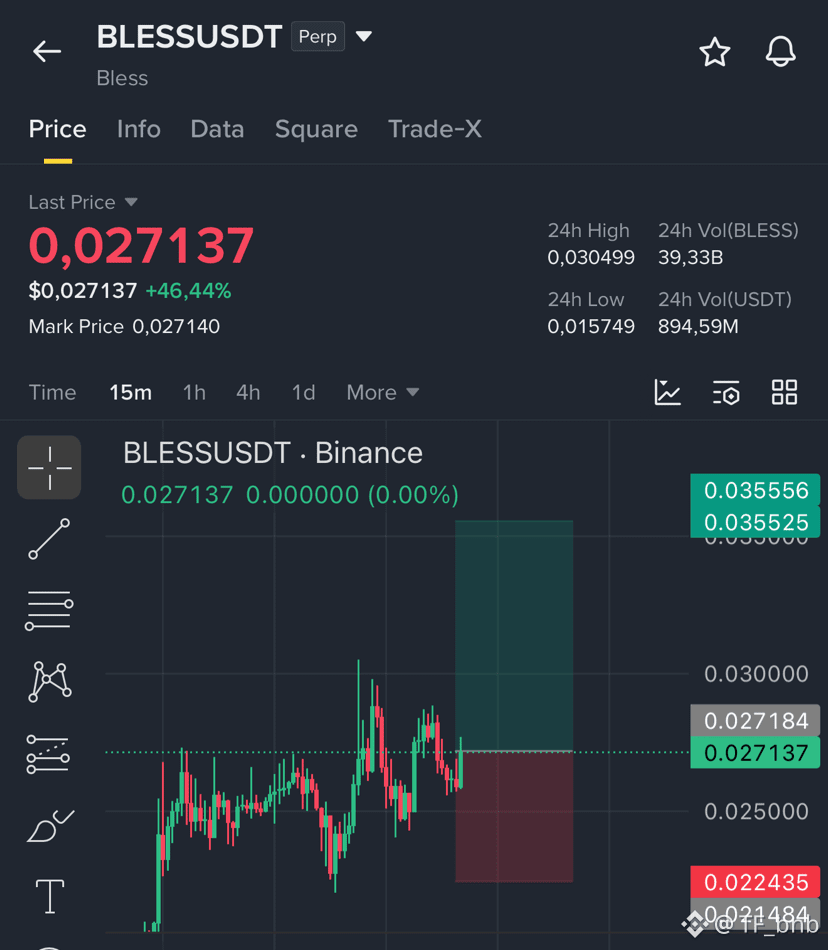
Task: Click the 0.035556 target price label
Action: tap(755, 490)
